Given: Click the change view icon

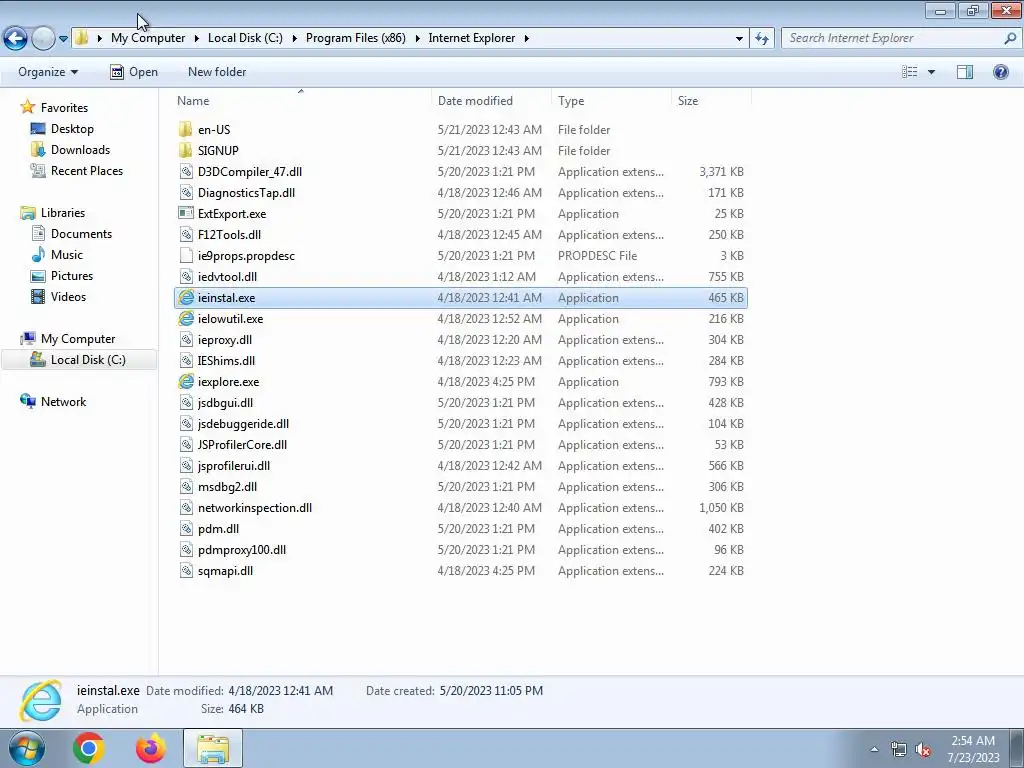Looking at the screenshot, I should 909,72.
